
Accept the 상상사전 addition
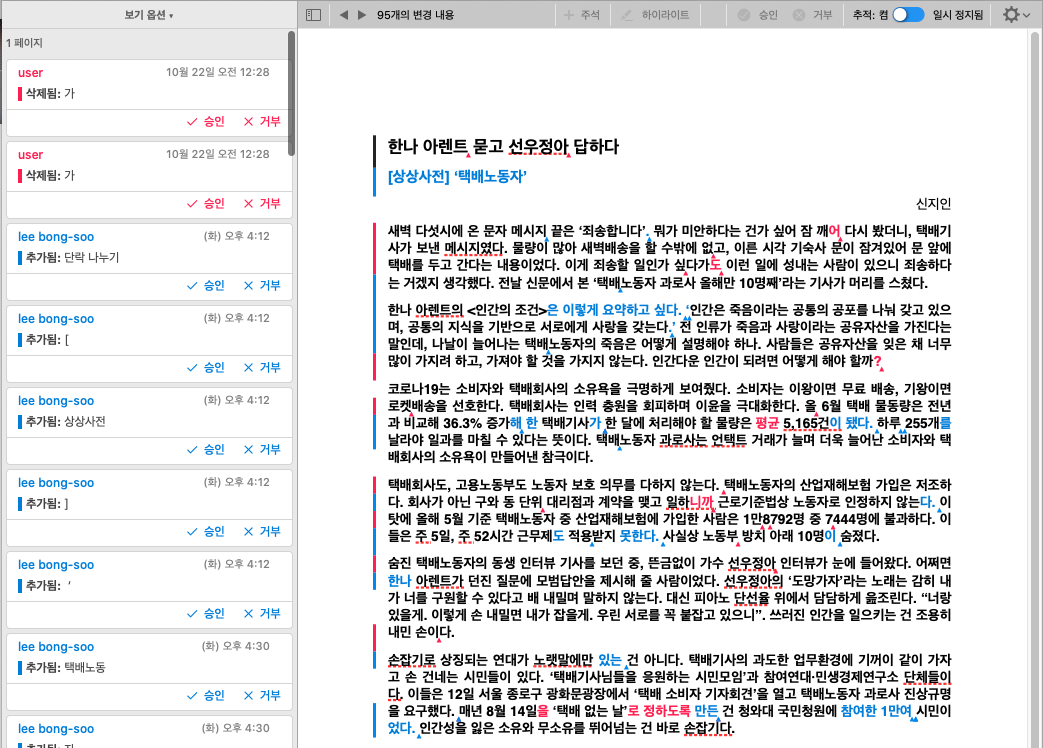[206, 449]
